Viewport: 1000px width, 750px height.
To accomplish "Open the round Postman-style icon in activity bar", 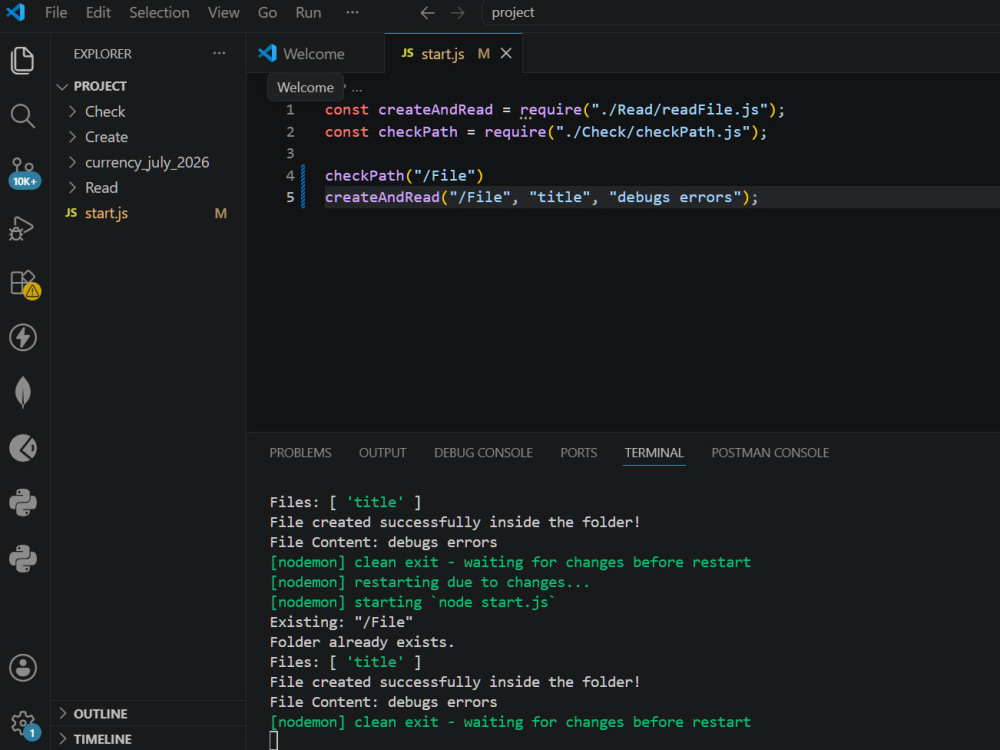I will coord(23,448).
